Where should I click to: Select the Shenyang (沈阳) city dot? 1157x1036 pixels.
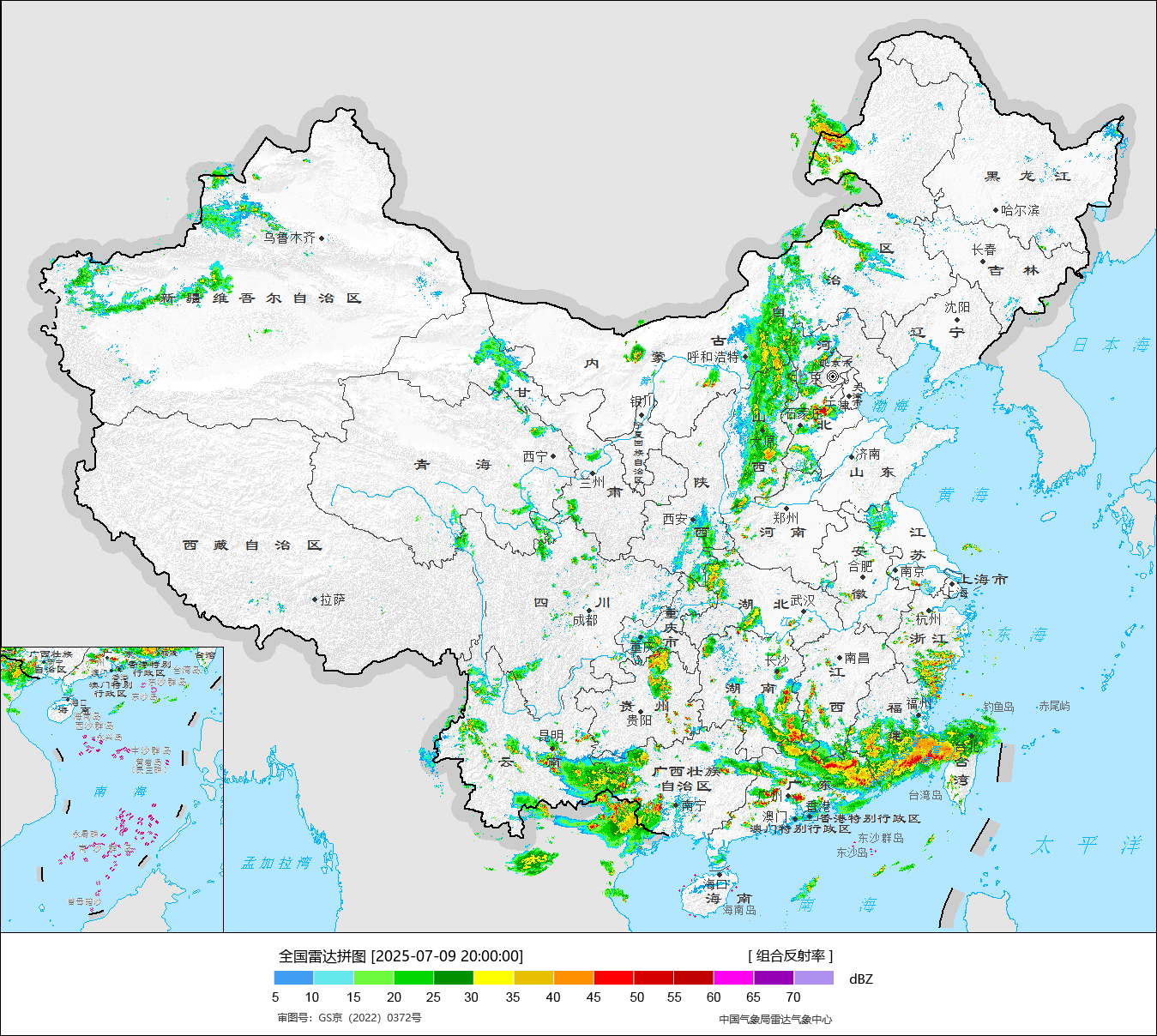(957, 319)
